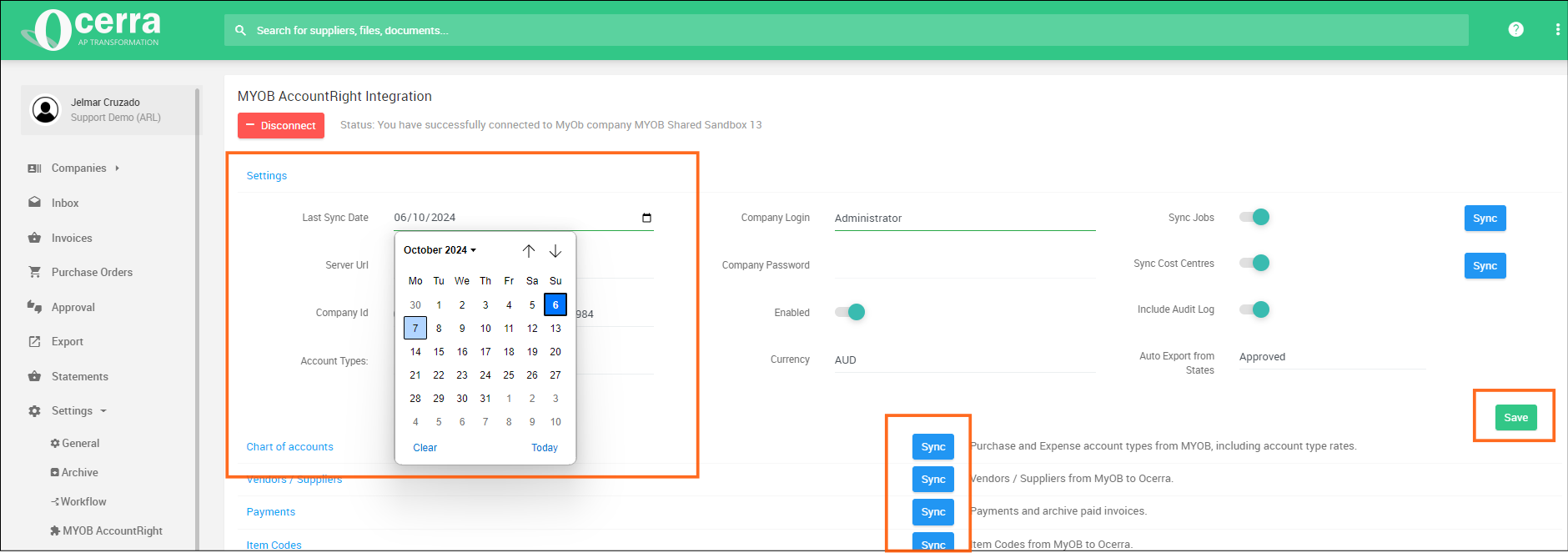Open General settings page

click(x=75, y=444)
